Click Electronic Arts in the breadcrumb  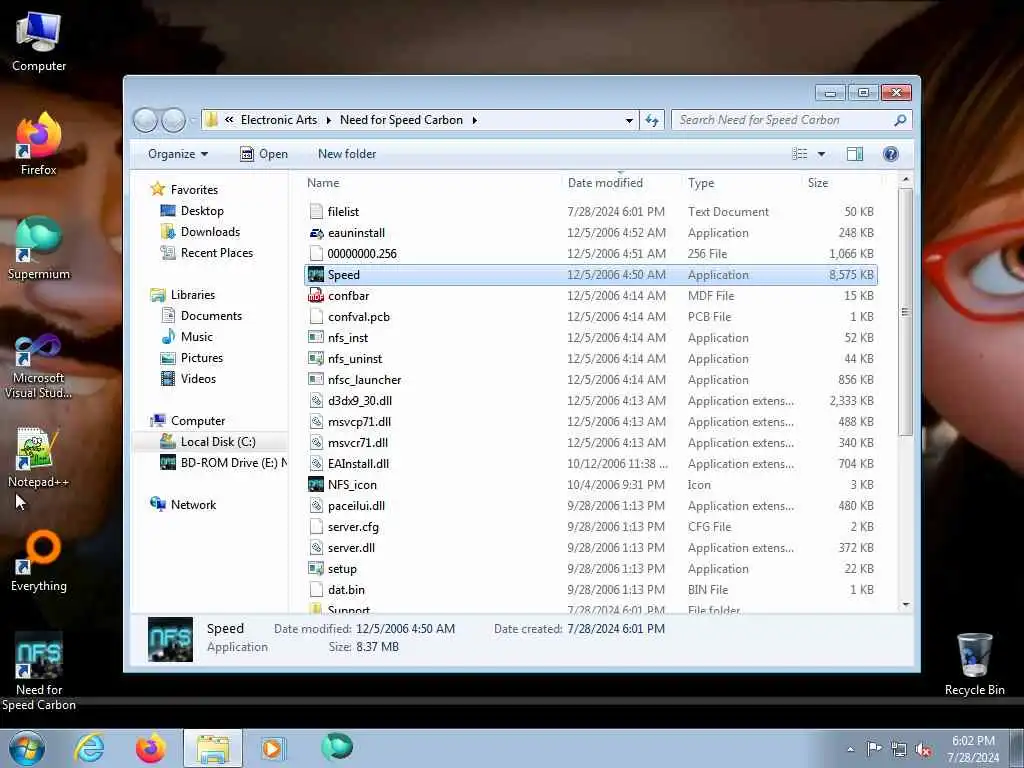[x=279, y=120]
